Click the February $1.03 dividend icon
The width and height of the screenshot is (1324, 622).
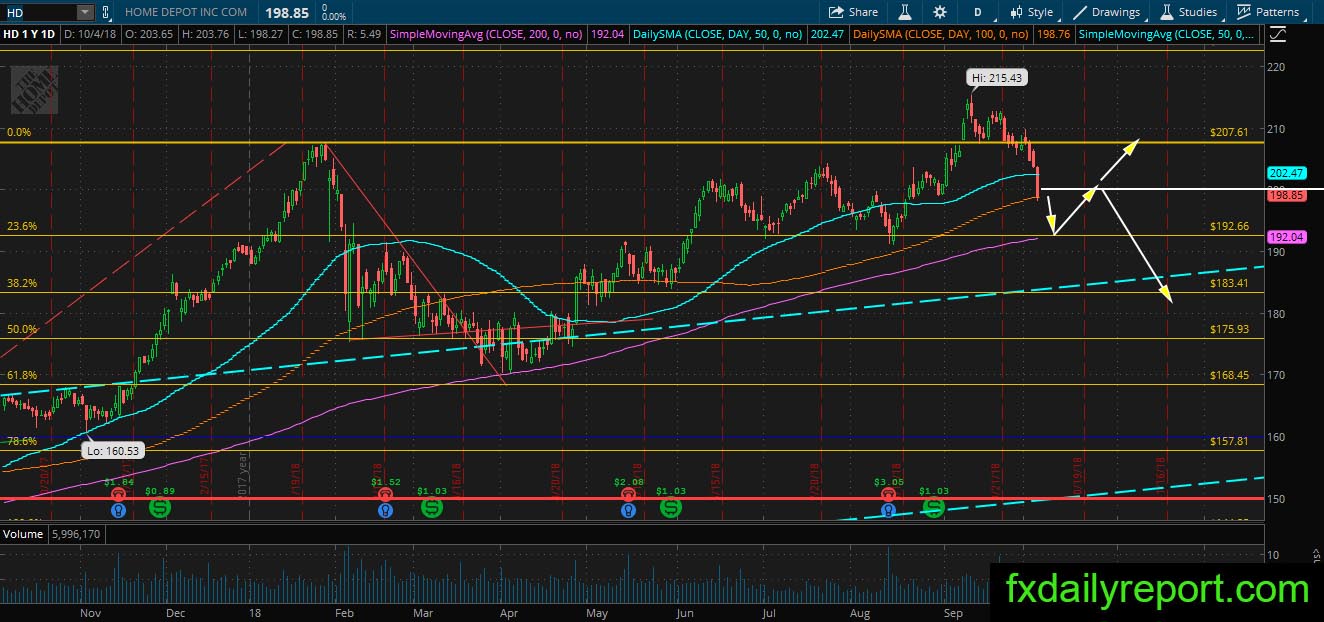tap(432, 508)
